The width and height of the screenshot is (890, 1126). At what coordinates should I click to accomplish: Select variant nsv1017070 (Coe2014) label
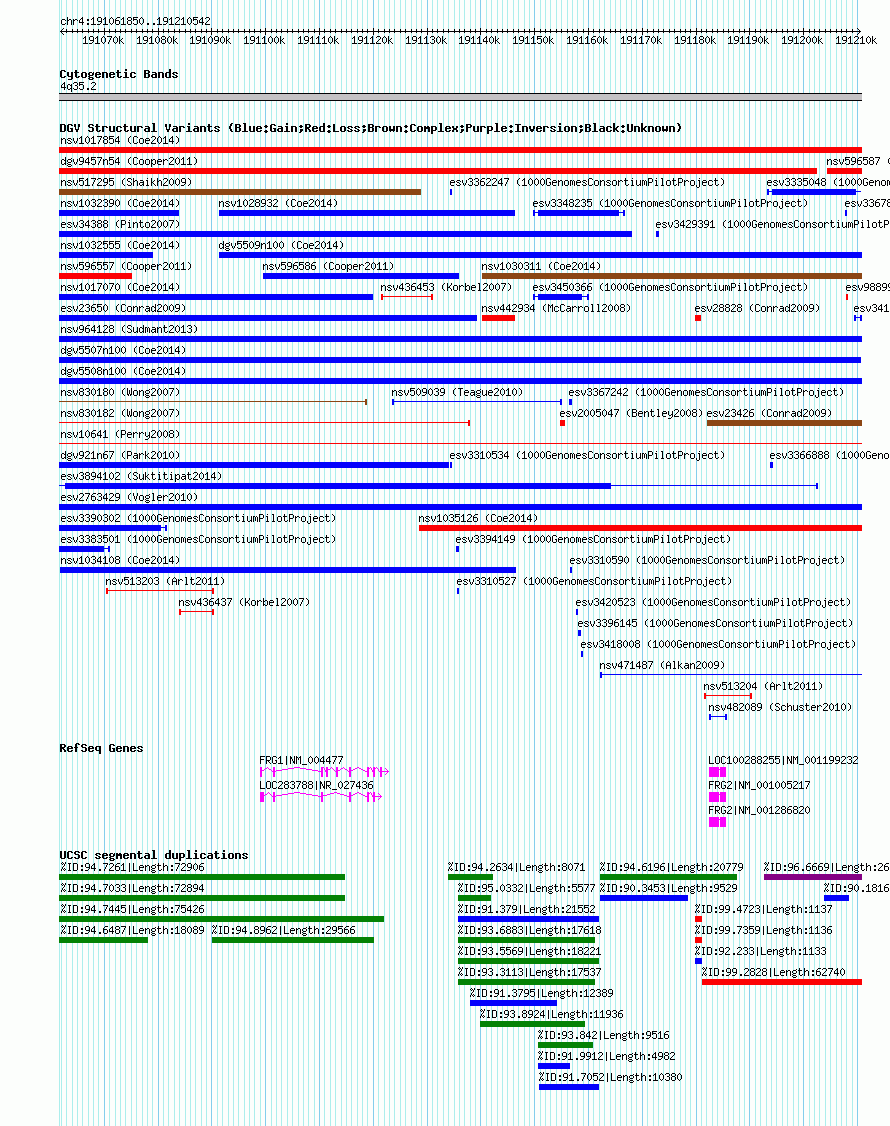[120, 287]
